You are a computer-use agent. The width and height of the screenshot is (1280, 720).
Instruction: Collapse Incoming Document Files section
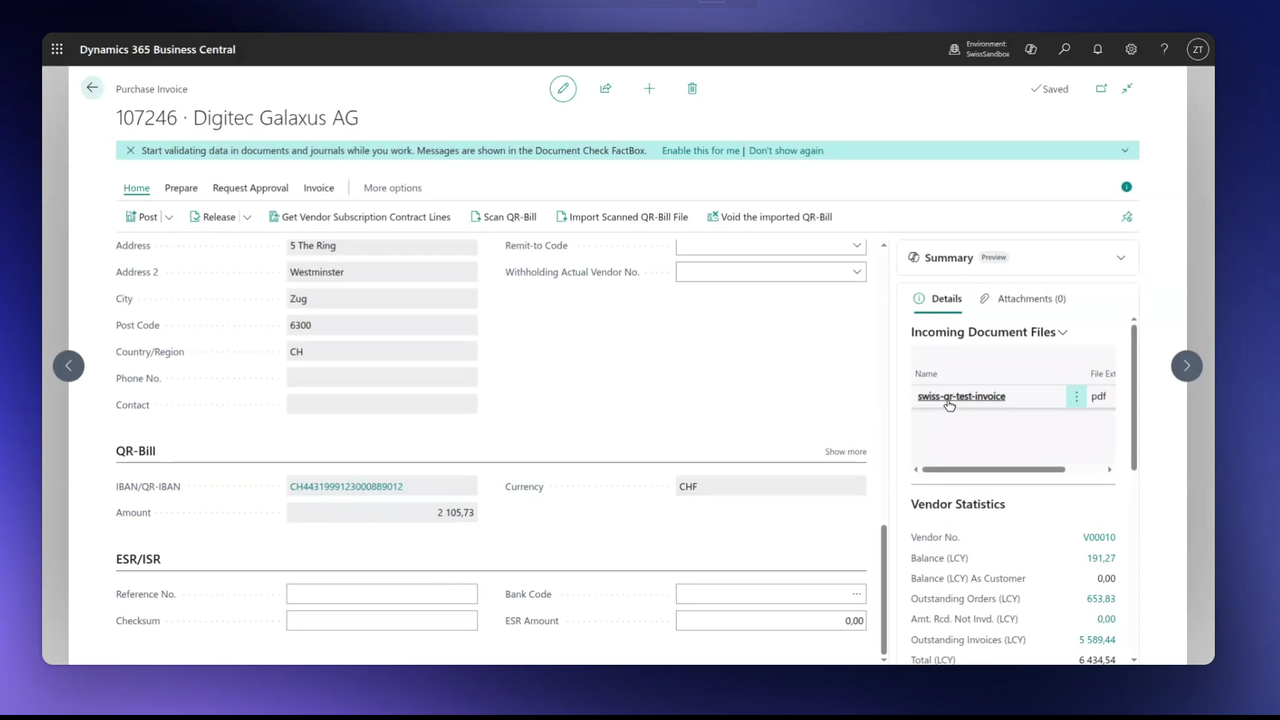point(1063,333)
